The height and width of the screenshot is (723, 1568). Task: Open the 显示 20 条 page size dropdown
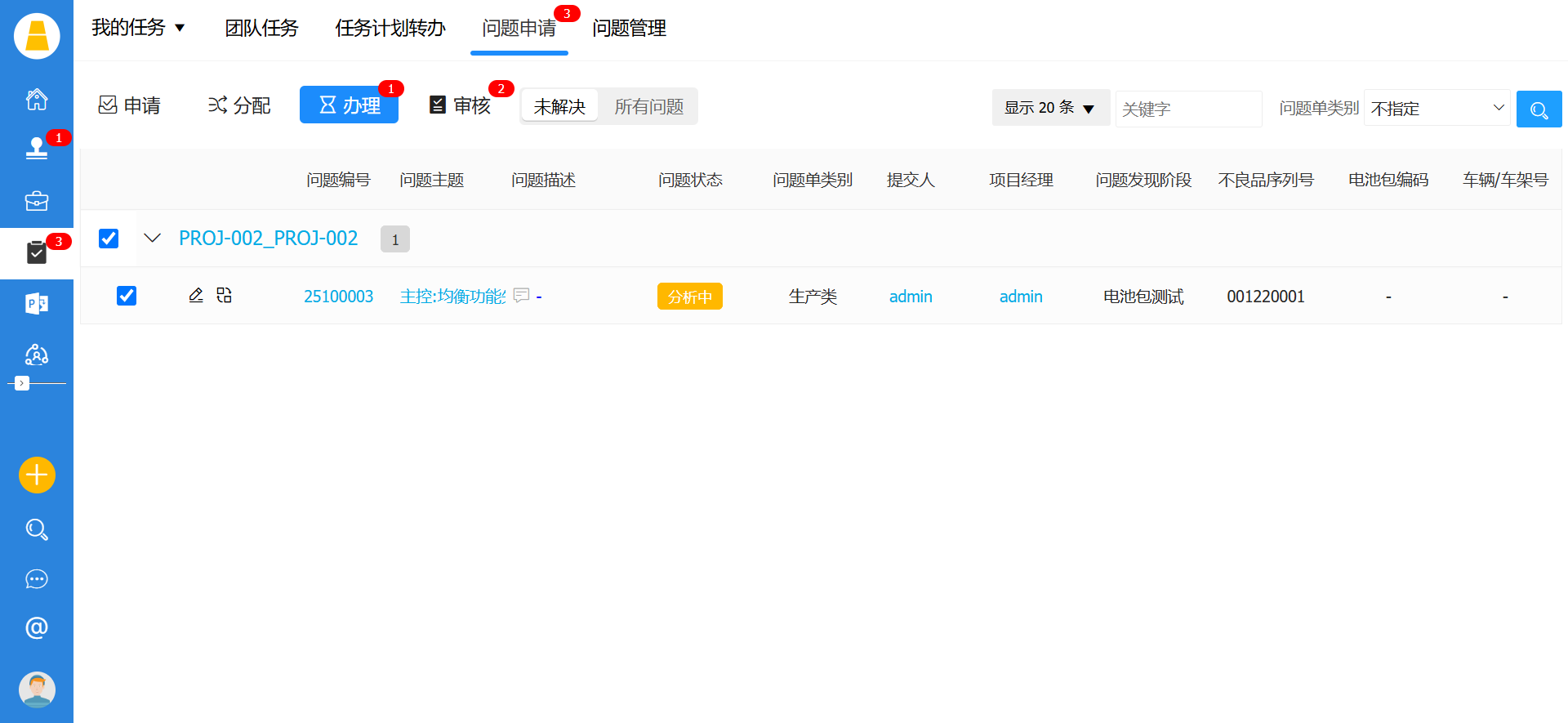tap(1049, 108)
